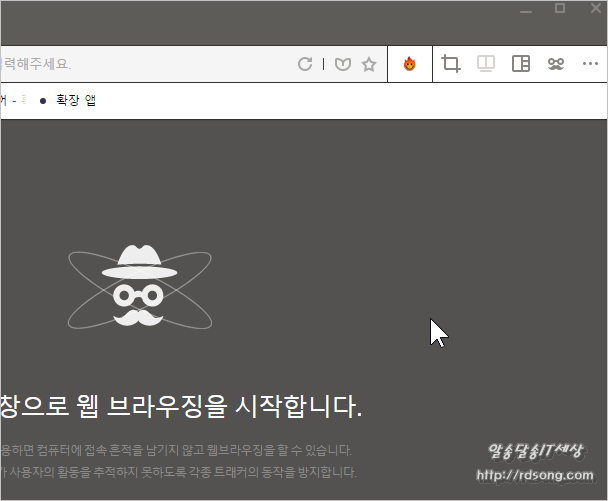Open the three-dot browser menu
This screenshot has height=501, width=608.
click(x=590, y=64)
